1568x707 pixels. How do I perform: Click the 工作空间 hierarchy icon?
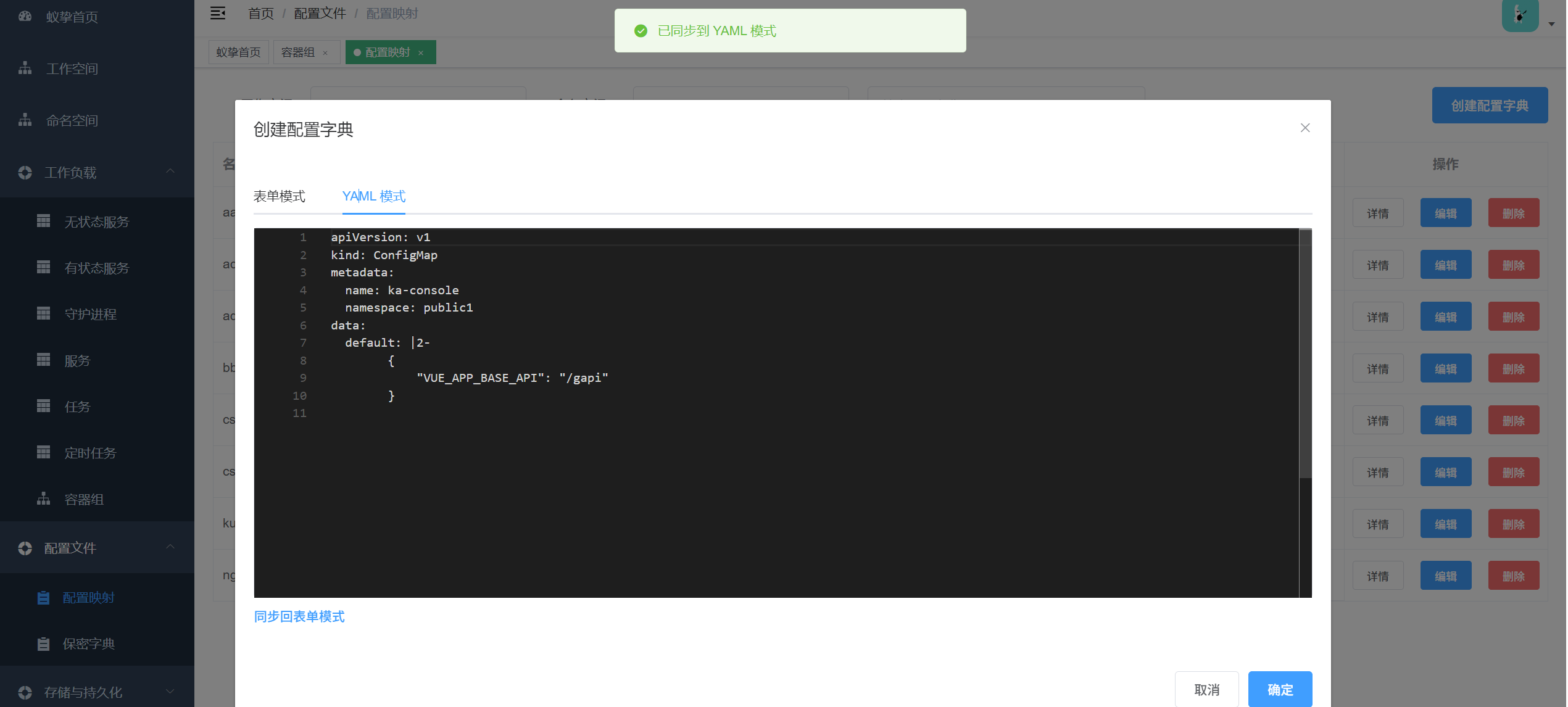click(x=25, y=68)
